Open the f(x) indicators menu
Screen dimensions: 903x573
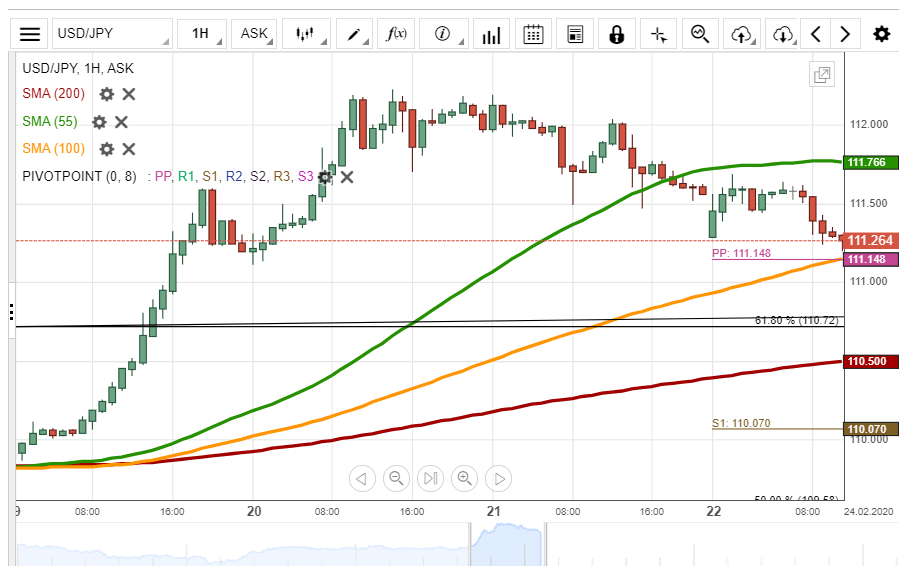tap(397, 34)
